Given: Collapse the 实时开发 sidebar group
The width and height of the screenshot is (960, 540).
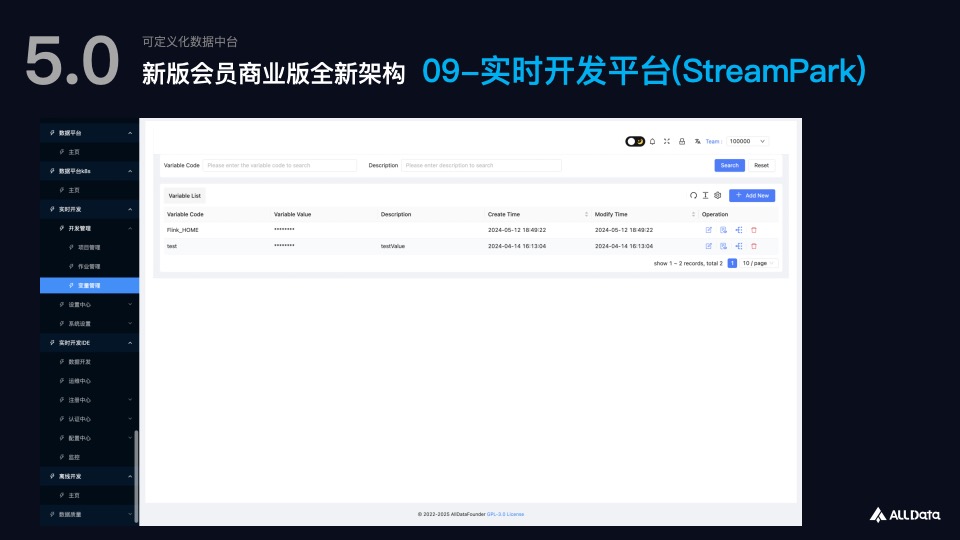Looking at the screenshot, I should [89, 209].
